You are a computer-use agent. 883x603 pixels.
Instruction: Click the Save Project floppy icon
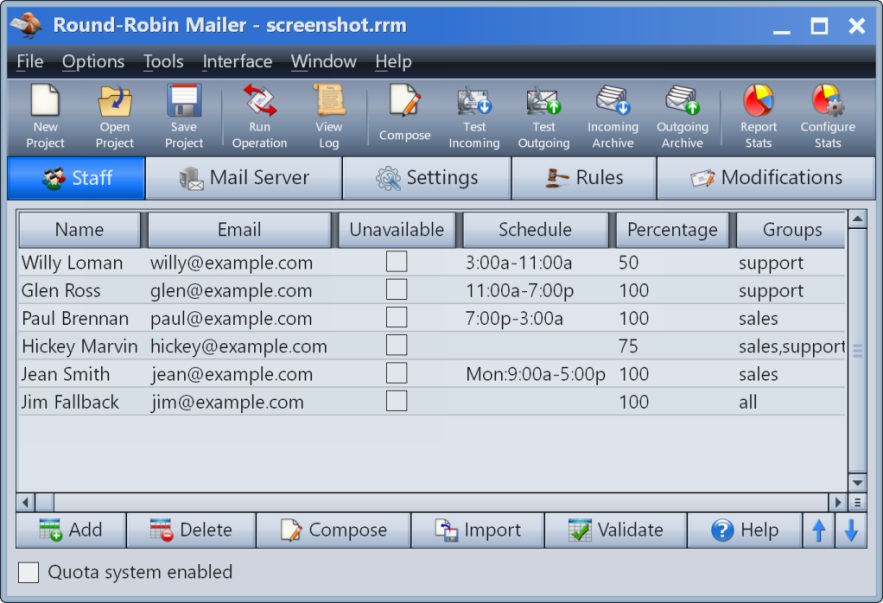183,103
